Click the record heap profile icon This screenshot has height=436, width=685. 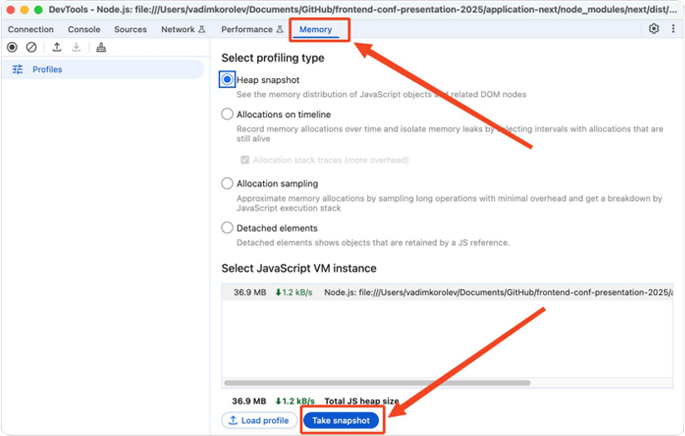tap(12, 47)
